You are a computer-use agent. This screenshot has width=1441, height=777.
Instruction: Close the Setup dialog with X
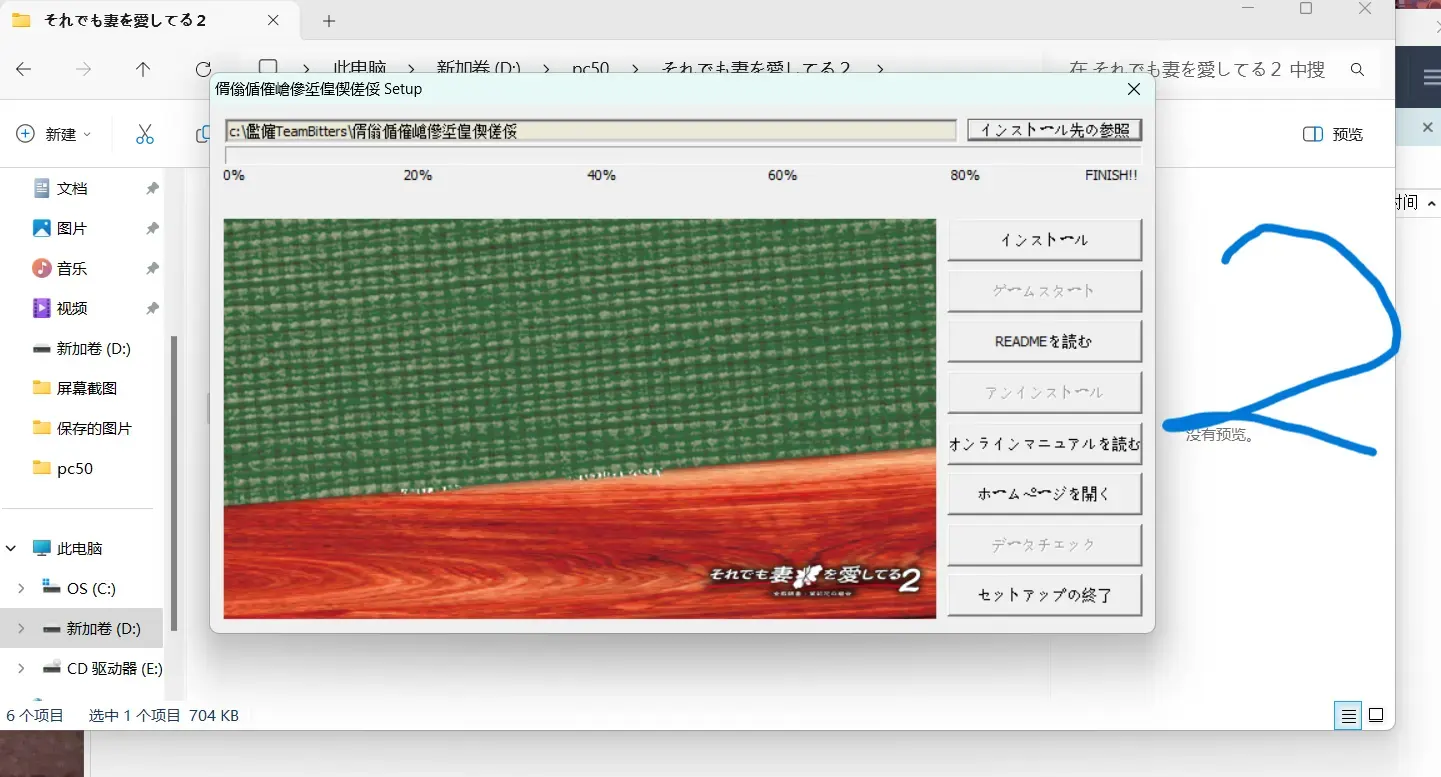tap(1134, 89)
